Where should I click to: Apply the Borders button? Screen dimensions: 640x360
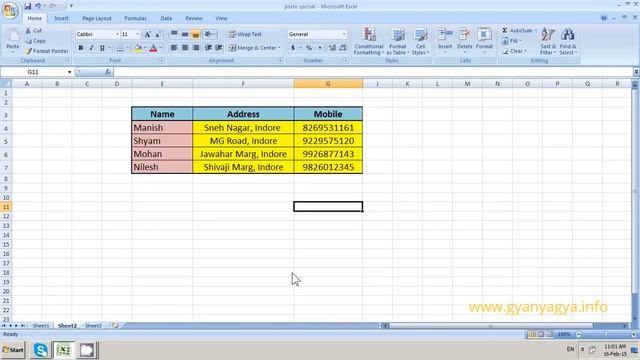pos(120,48)
